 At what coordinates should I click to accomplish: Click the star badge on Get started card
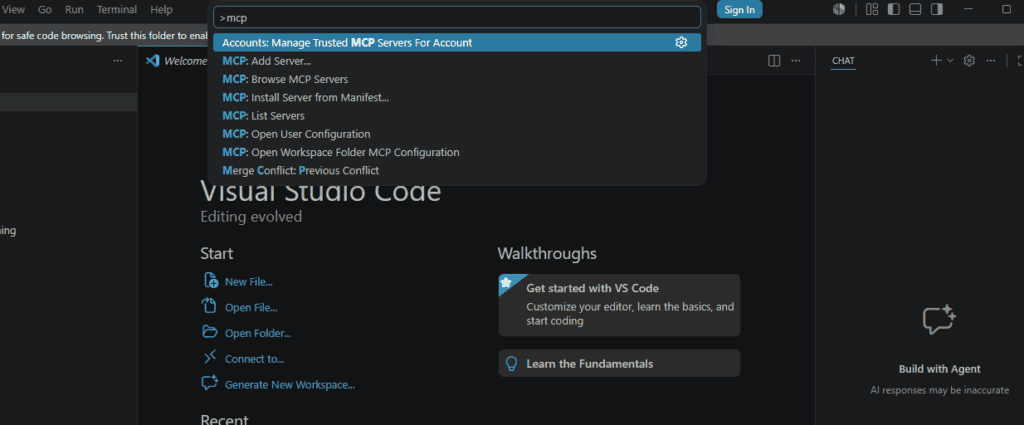point(507,283)
